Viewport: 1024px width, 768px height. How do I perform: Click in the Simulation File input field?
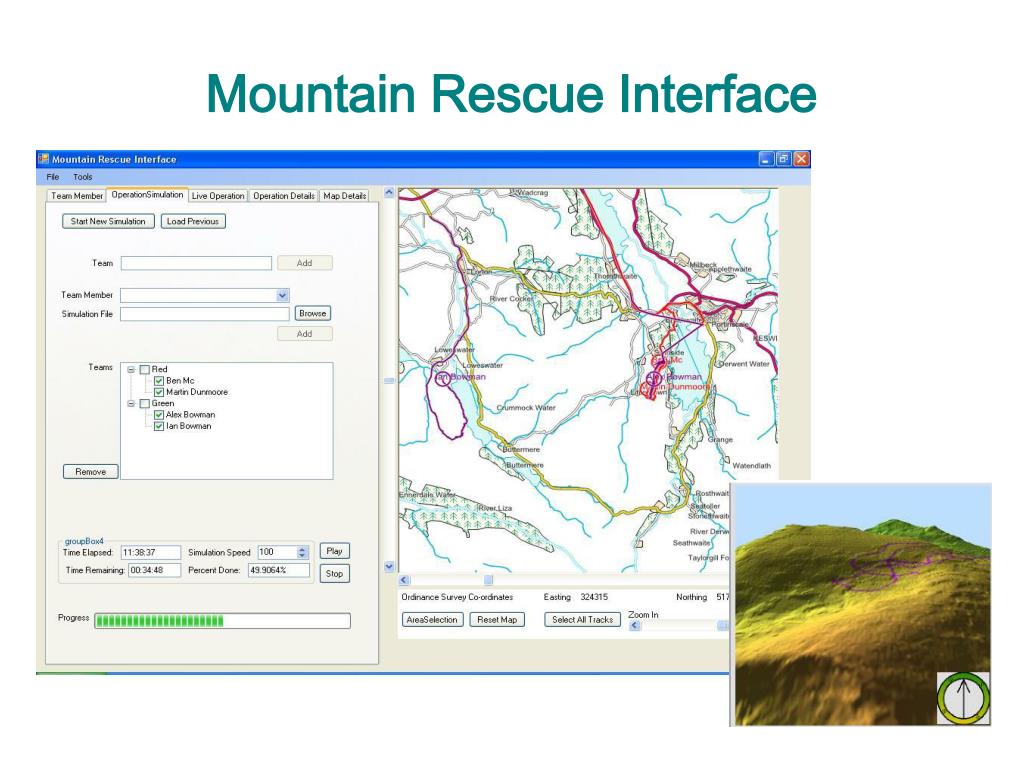pos(204,314)
